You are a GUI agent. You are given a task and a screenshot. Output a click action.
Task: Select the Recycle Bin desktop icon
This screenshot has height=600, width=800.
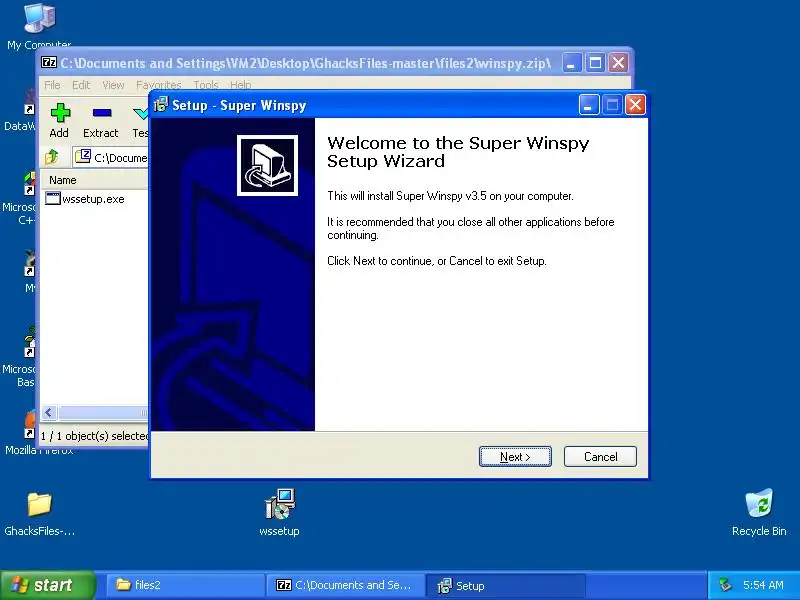759,512
